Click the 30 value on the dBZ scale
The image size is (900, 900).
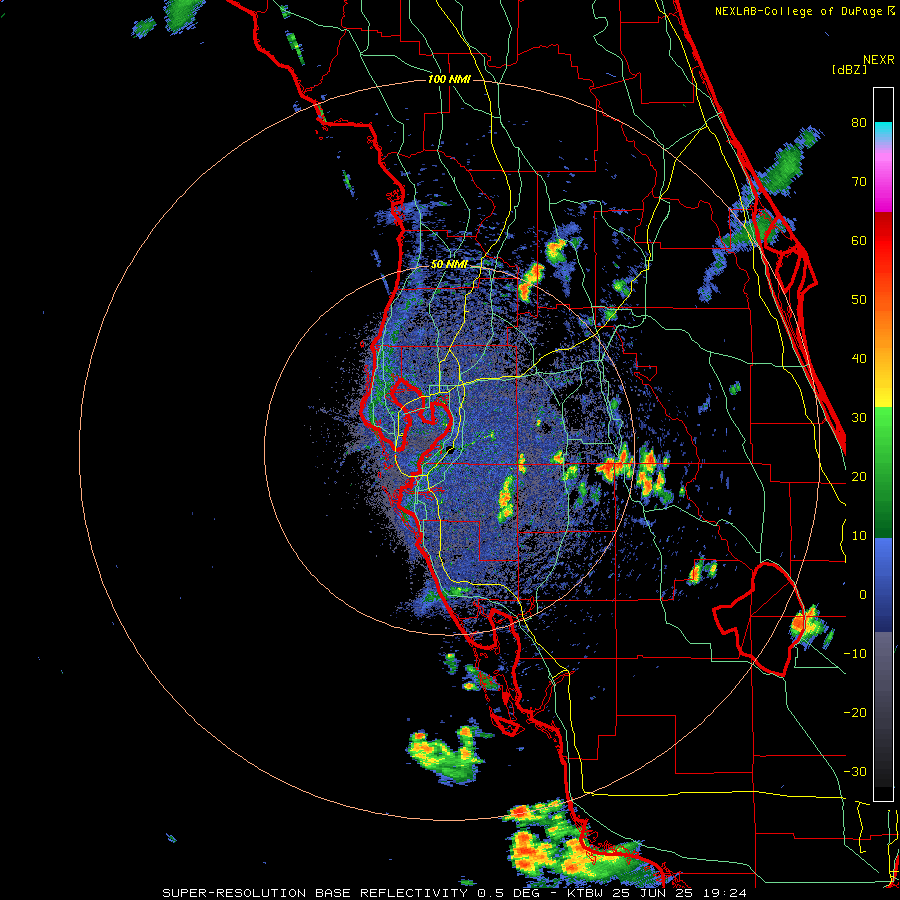[859, 418]
